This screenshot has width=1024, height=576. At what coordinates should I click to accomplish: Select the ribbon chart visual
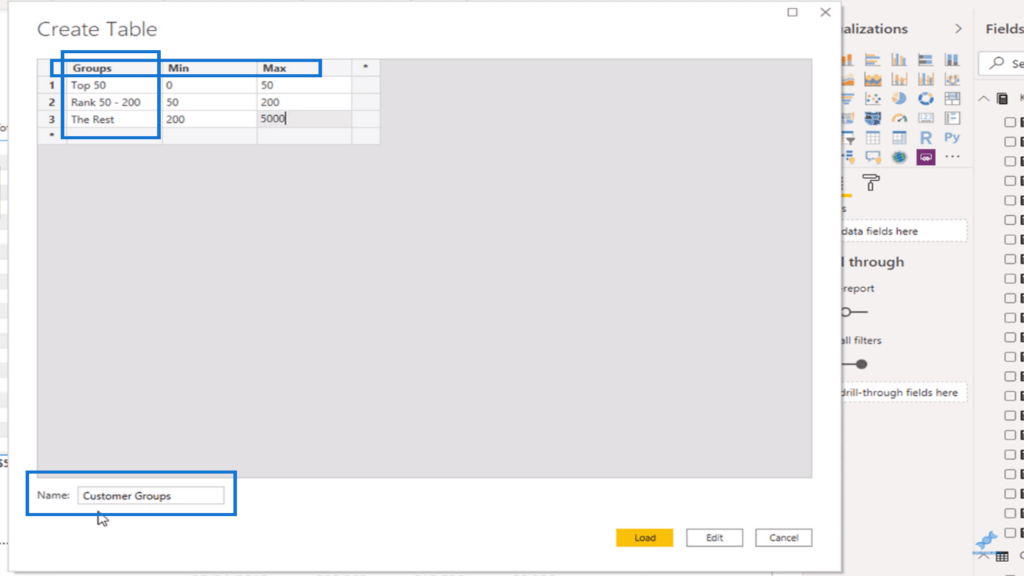click(x=952, y=80)
